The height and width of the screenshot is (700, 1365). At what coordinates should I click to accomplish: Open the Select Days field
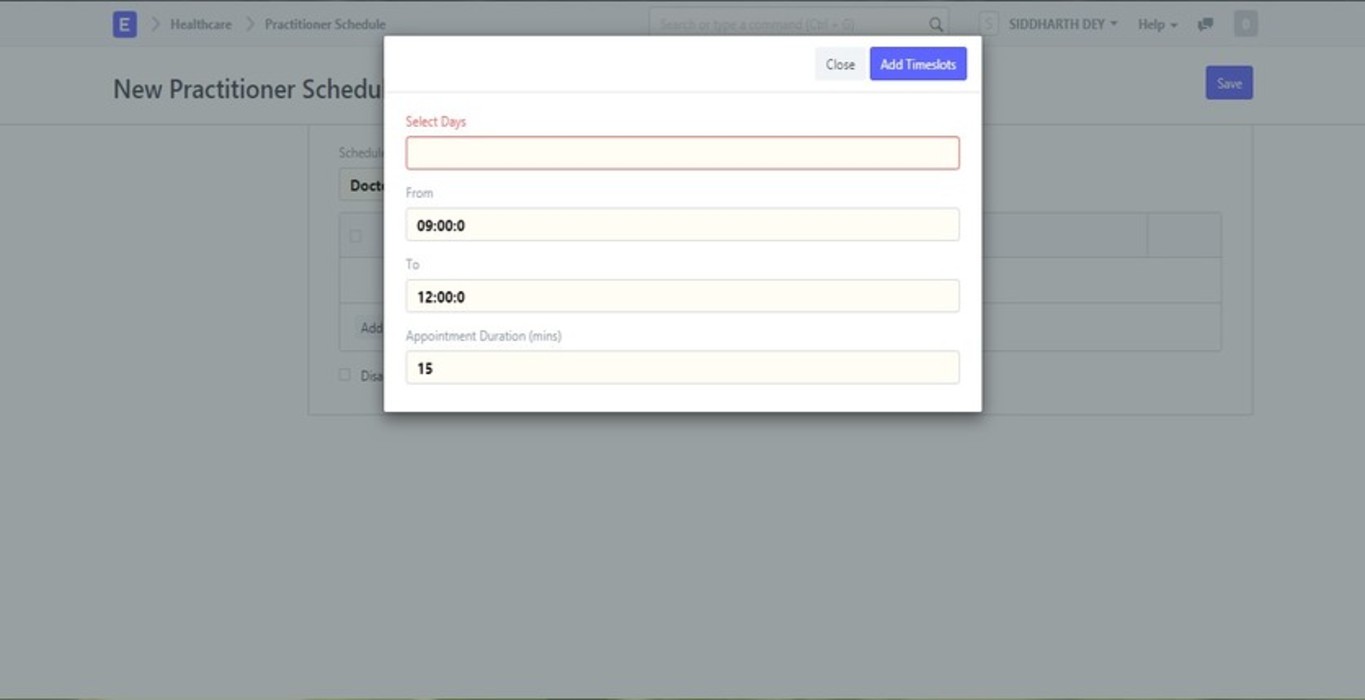click(682, 153)
